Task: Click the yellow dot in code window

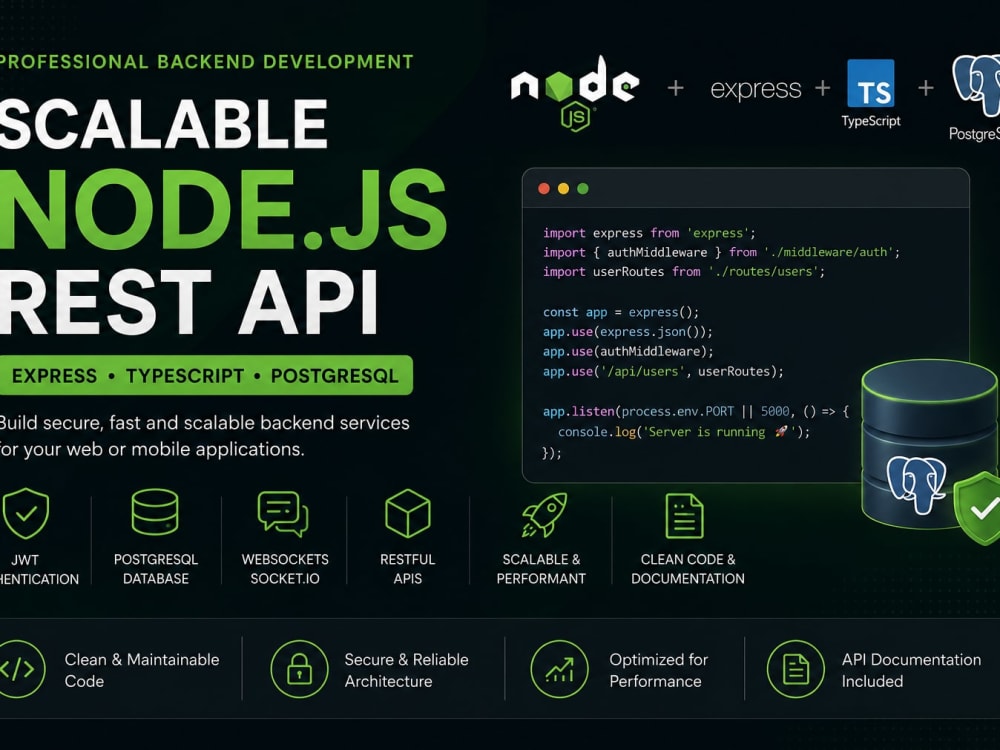Action: [563, 188]
